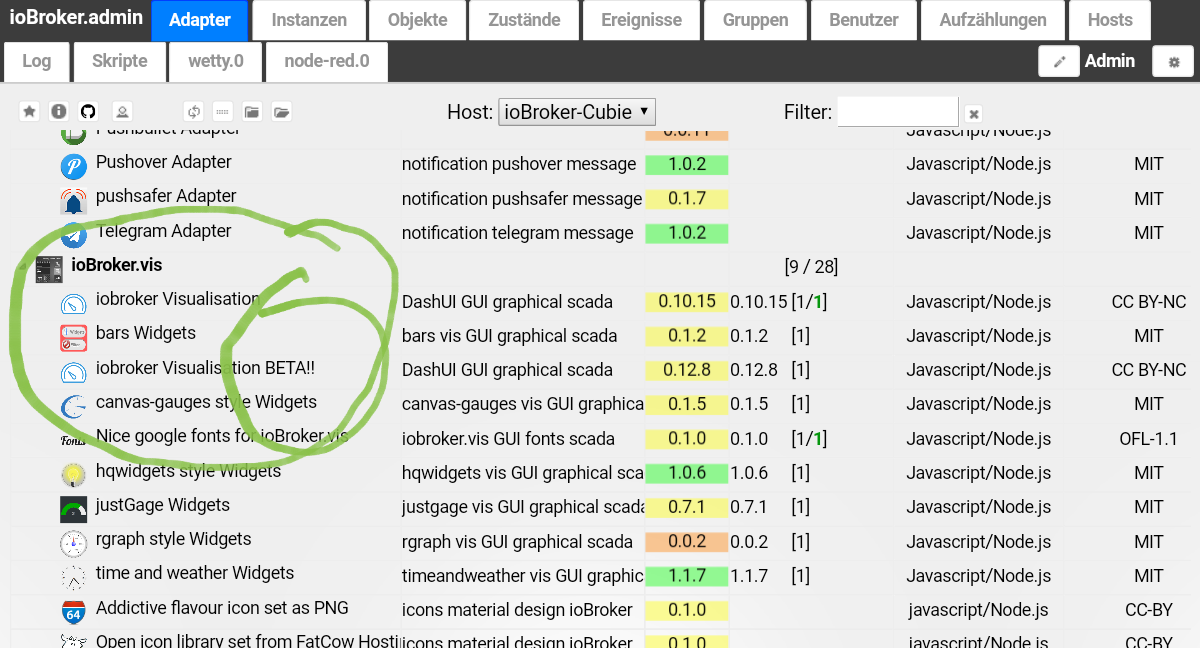
Task: Click the star favorites filter icon
Action: tap(29, 111)
